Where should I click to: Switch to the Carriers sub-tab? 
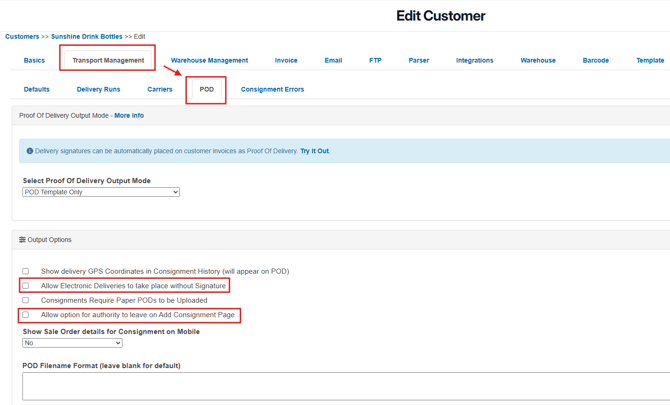pyautogui.click(x=160, y=89)
